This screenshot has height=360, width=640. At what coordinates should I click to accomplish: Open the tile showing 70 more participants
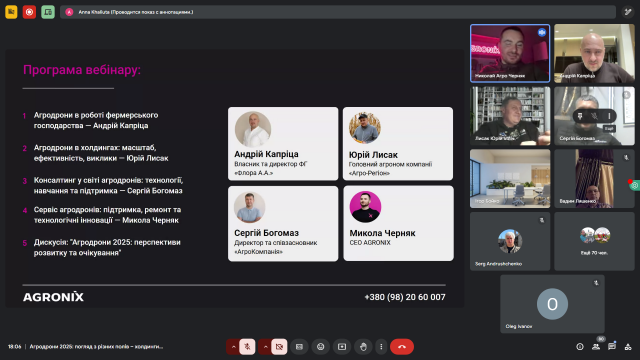[594, 241]
